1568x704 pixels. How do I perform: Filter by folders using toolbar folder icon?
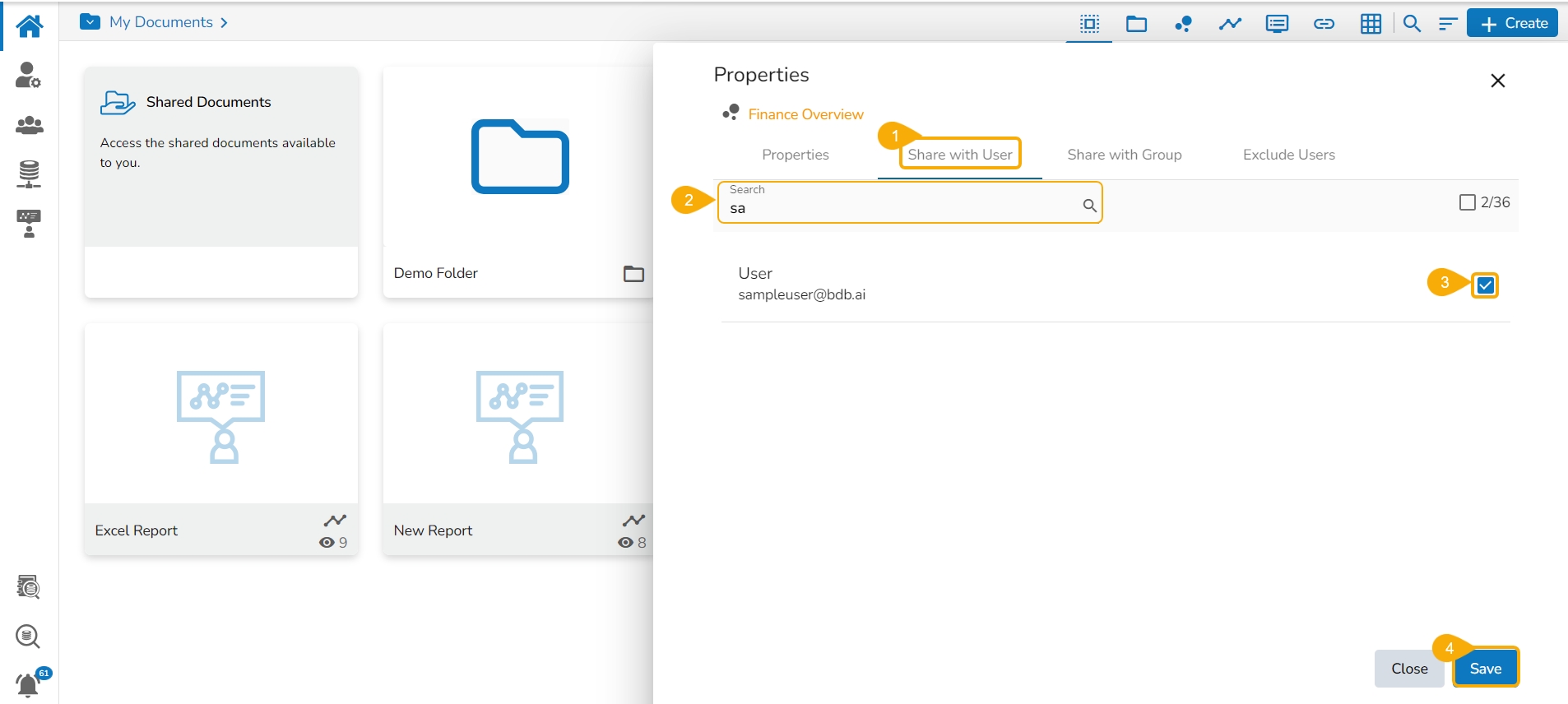[1137, 24]
